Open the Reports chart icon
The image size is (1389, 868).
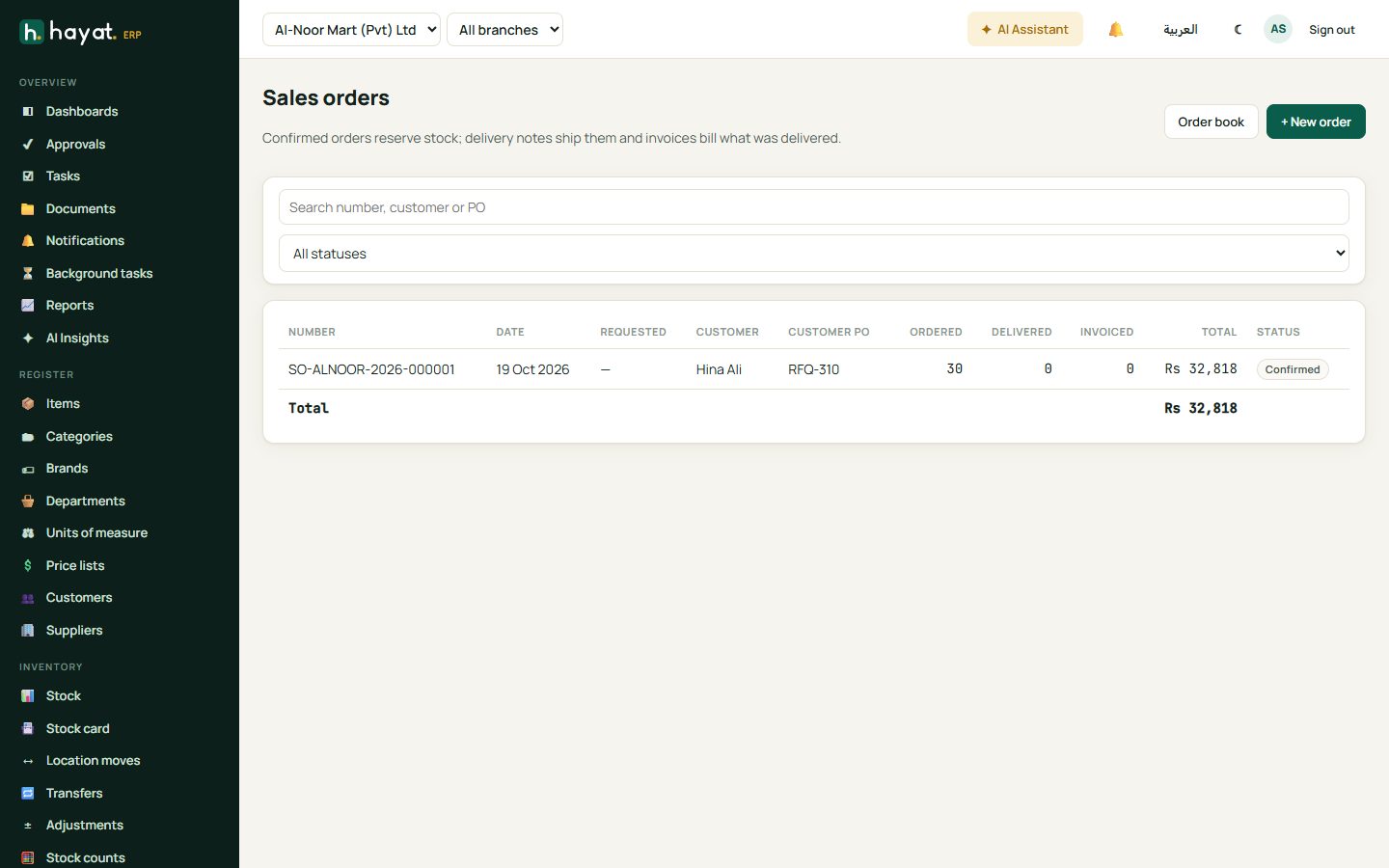[x=28, y=306]
